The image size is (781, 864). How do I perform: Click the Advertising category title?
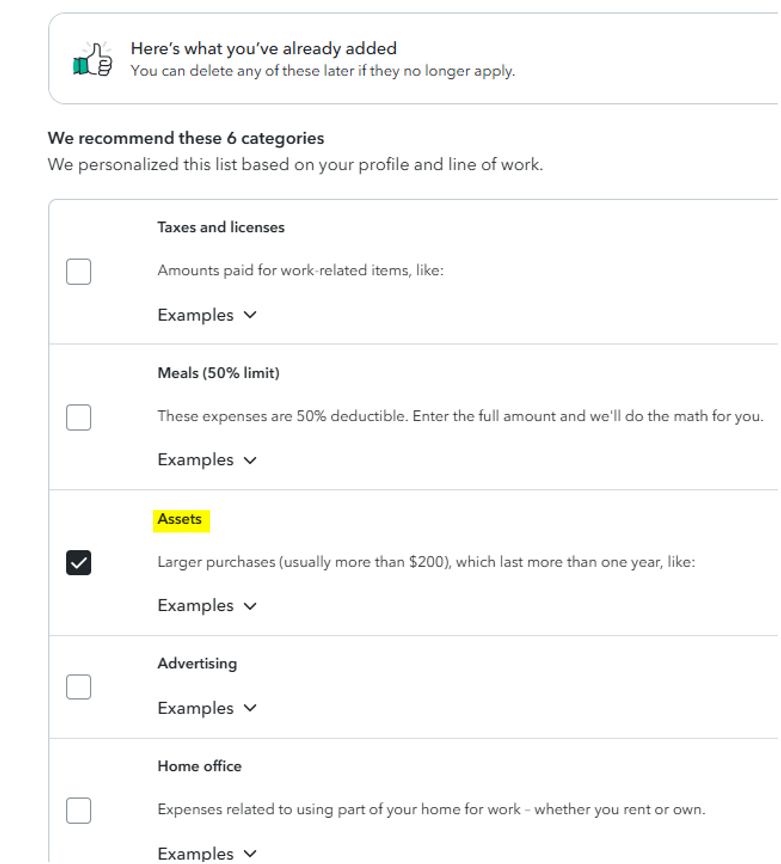click(197, 663)
